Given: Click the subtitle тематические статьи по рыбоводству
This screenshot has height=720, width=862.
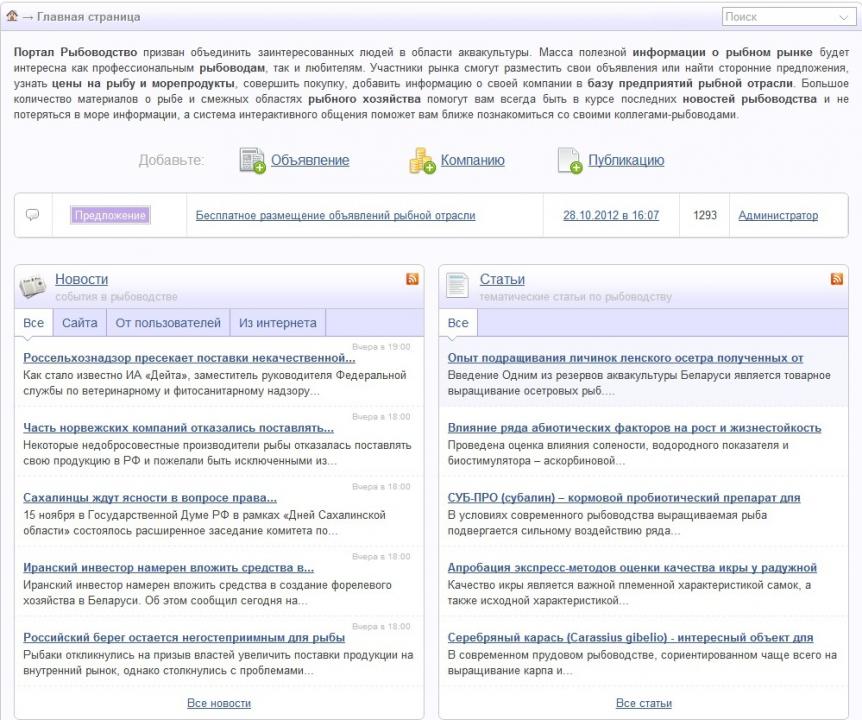Looking at the screenshot, I should 576,296.
